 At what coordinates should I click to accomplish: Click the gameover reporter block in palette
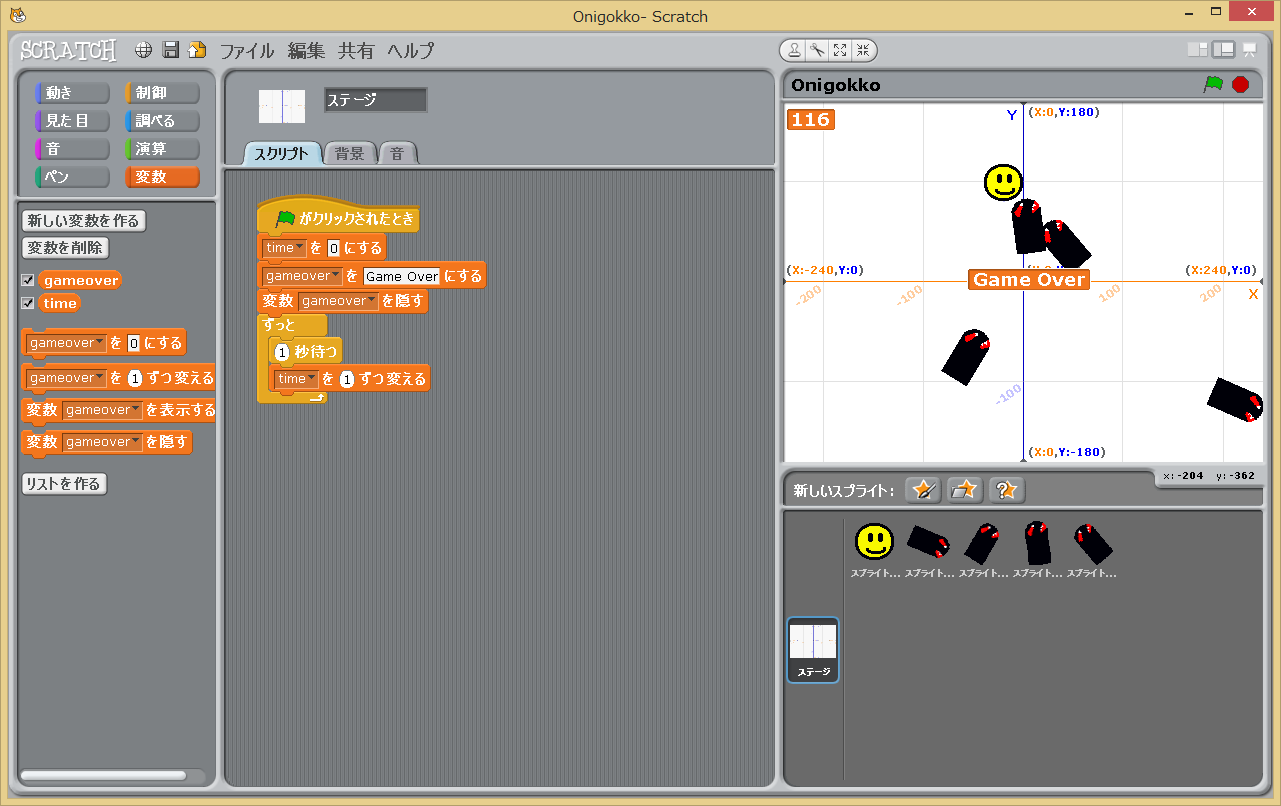click(x=81, y=280)
